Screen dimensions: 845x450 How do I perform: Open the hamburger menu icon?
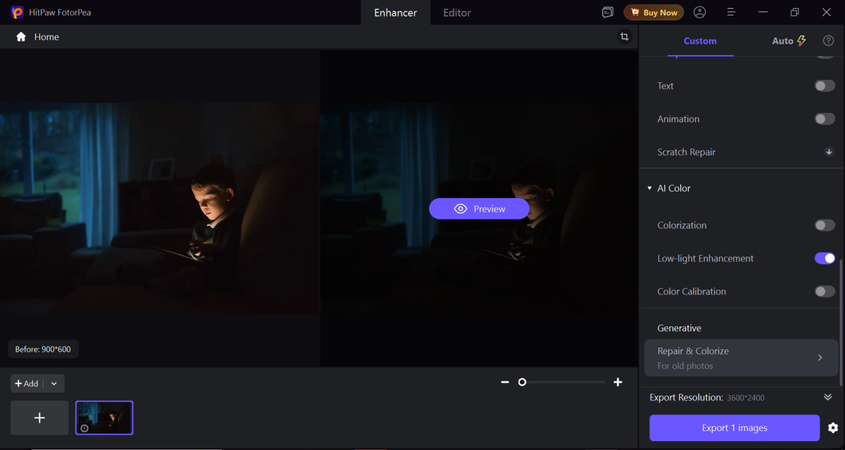731,12
